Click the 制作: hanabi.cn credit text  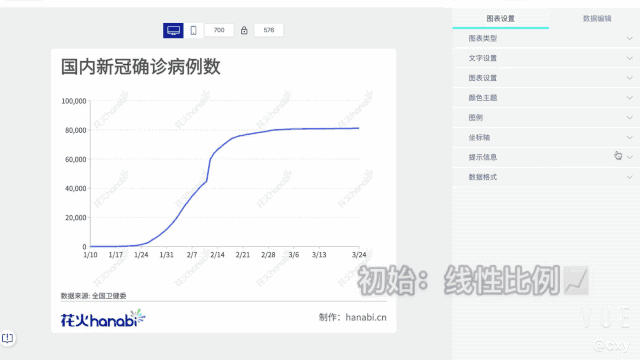pyautogui.click(x=353, y=317)
